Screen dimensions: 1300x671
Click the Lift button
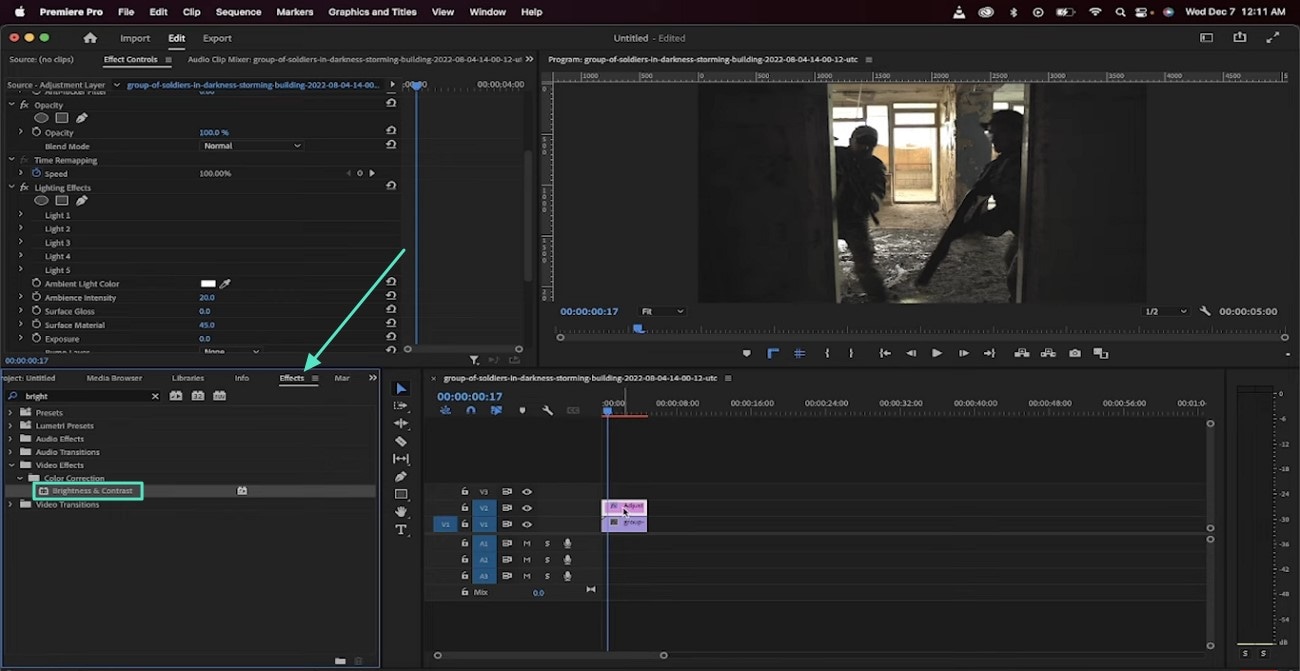(1022, 353)
